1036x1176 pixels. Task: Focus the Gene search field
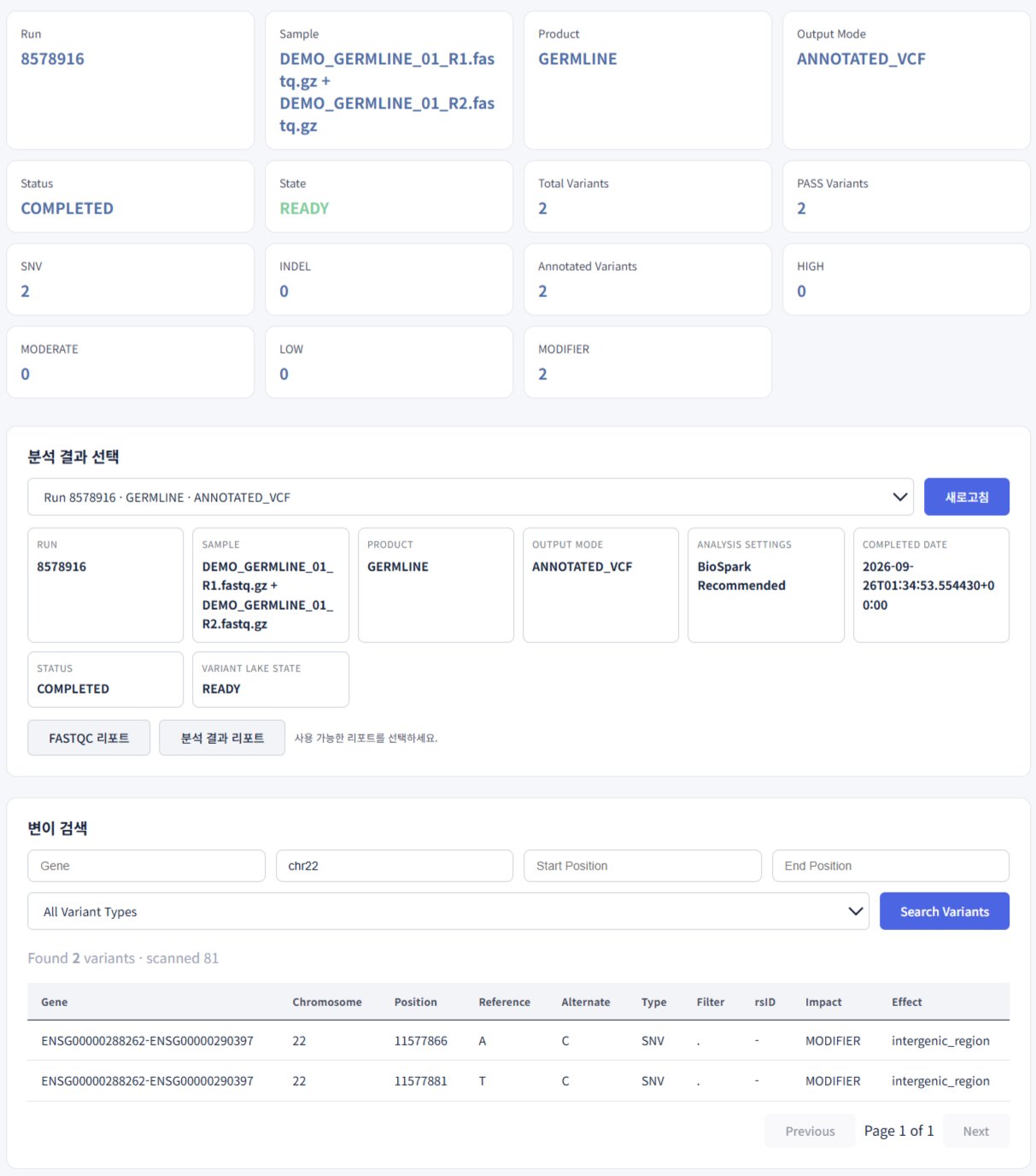point(146,866)
